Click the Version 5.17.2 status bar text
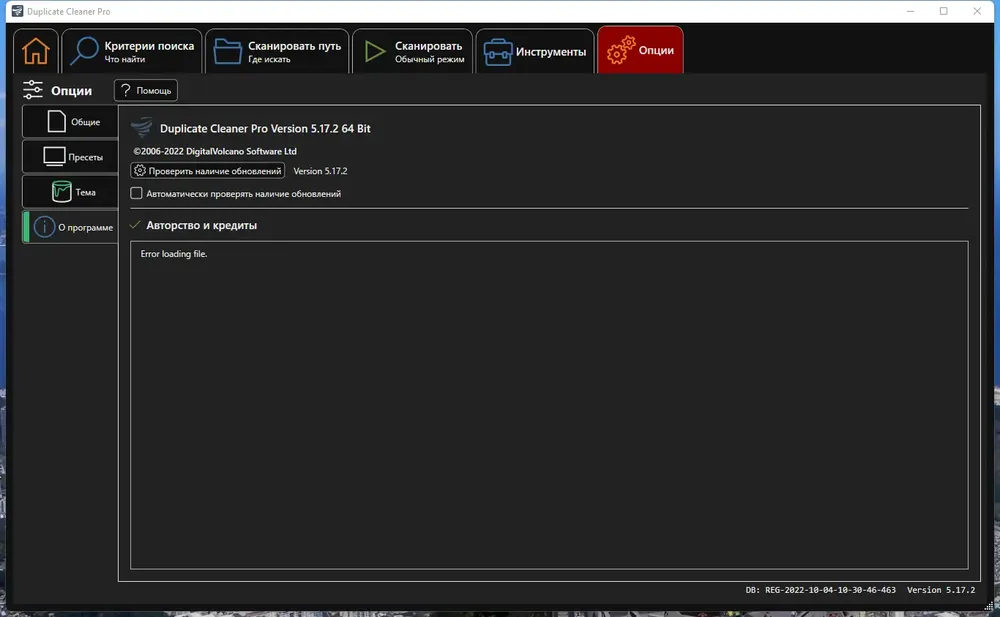 (941, 590)
